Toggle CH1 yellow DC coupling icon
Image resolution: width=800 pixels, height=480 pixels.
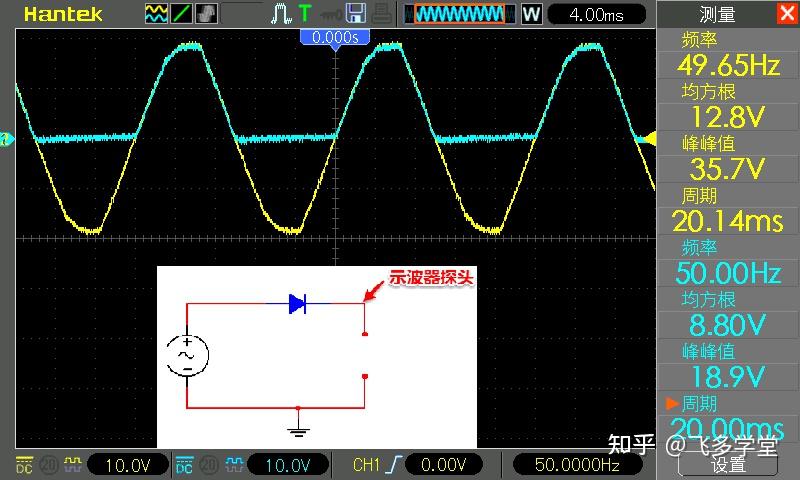pos(24,465)
